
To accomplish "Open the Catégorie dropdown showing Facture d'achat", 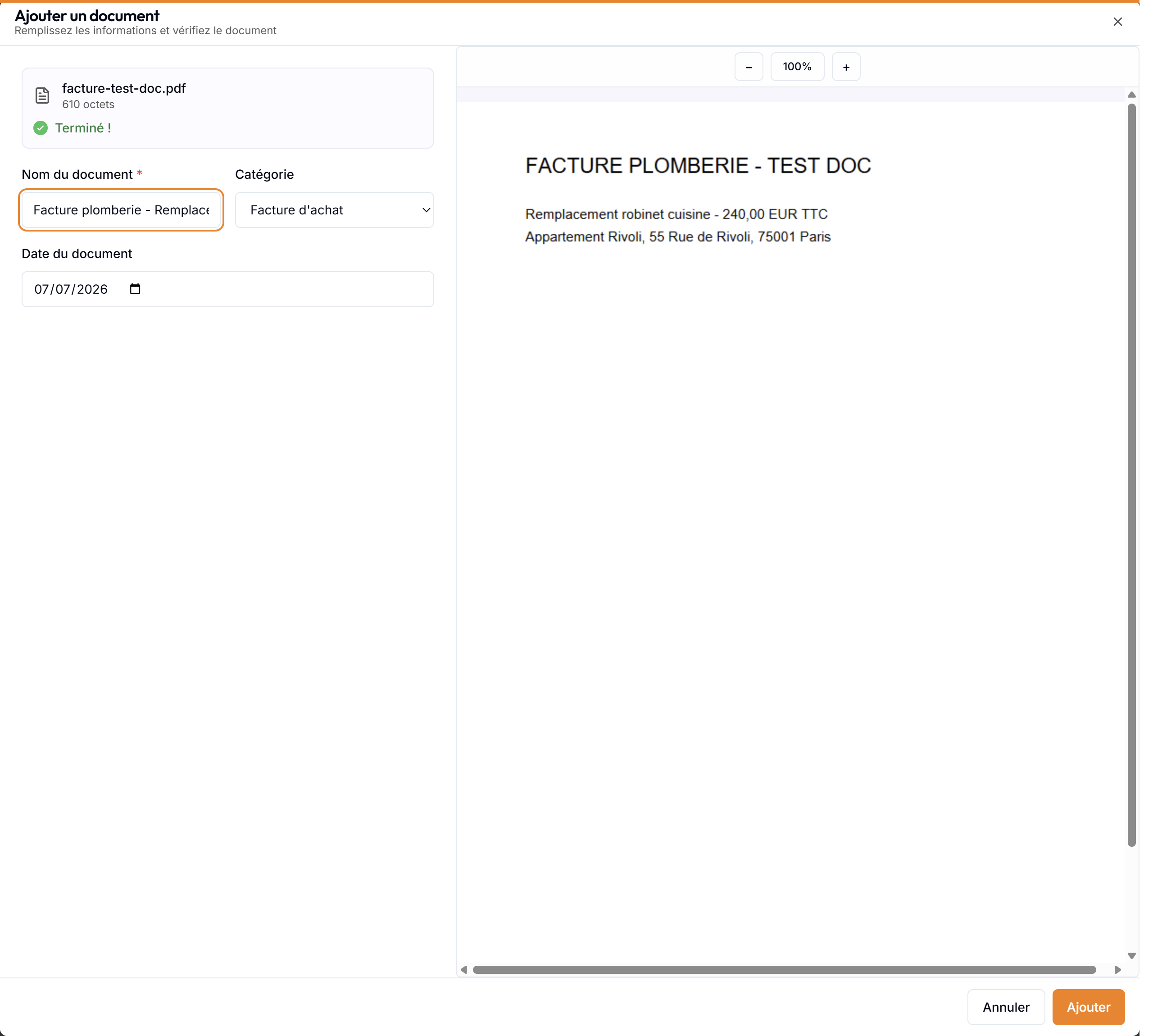I will click(334, 210).
